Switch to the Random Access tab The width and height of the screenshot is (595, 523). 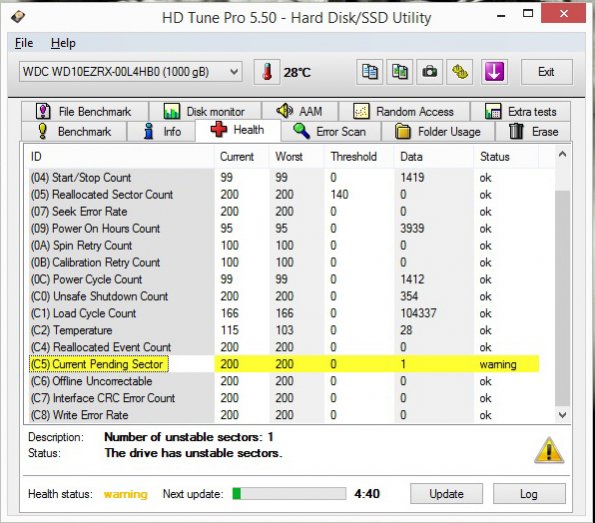pyautogui.click(x=404, y=112)
